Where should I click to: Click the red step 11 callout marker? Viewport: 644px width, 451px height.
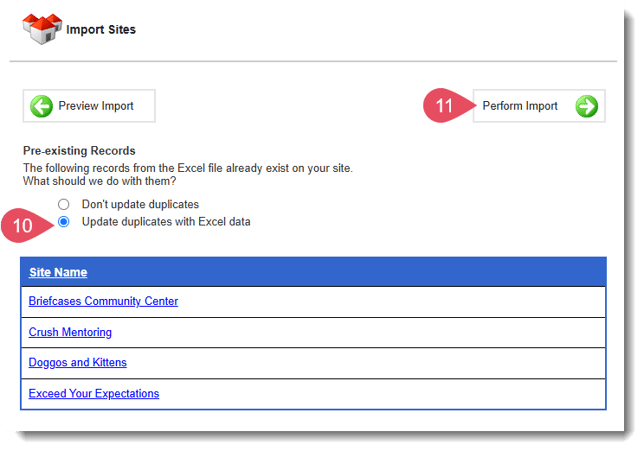(446, 106)
